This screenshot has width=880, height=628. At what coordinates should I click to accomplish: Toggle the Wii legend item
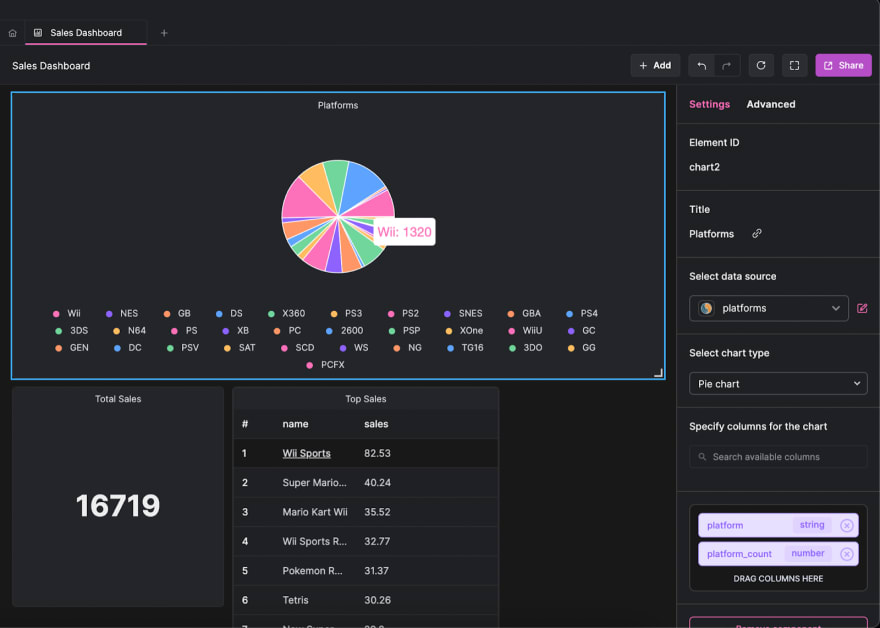pyautogui.click(x=67, y=313)
